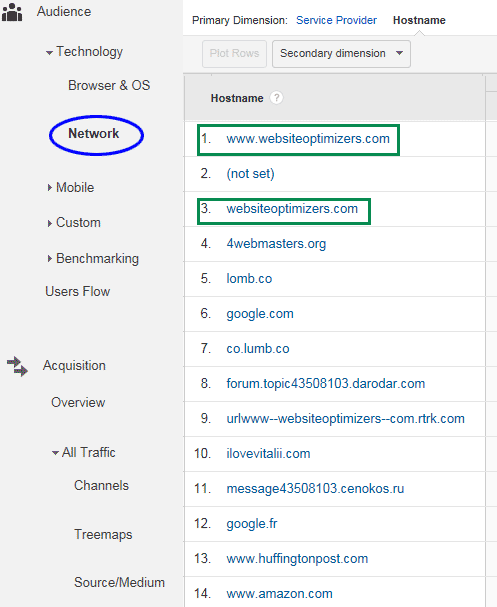Screen dimensions: 497x607
Task: Open the Audience section
Action: click(64, 12)
